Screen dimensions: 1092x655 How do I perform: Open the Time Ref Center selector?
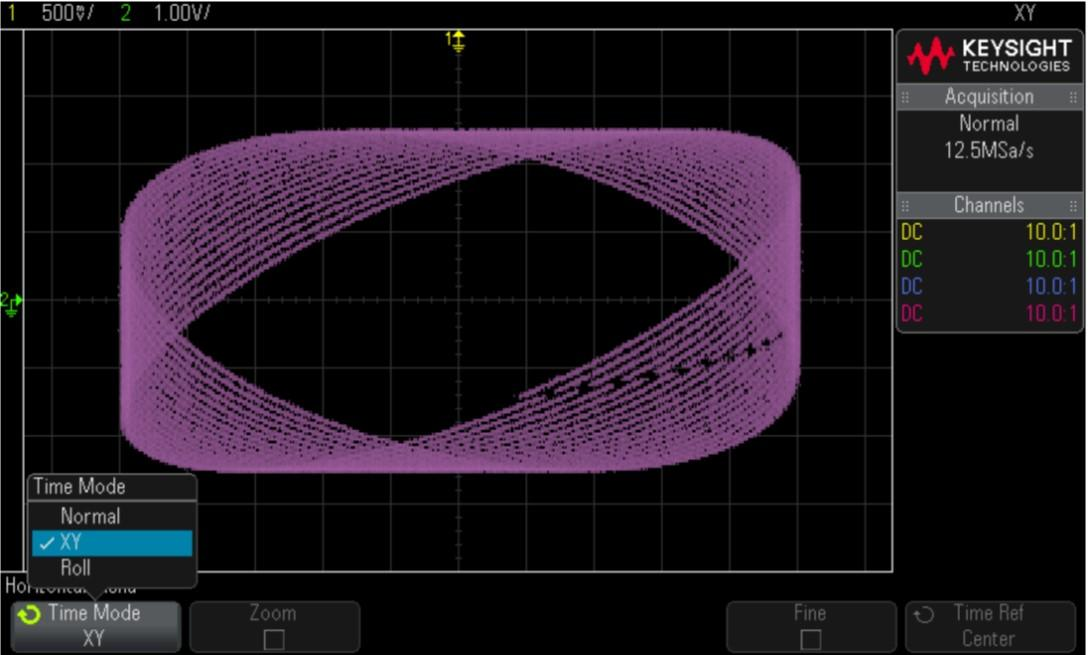pyautogui.click(x=988, y=626)
